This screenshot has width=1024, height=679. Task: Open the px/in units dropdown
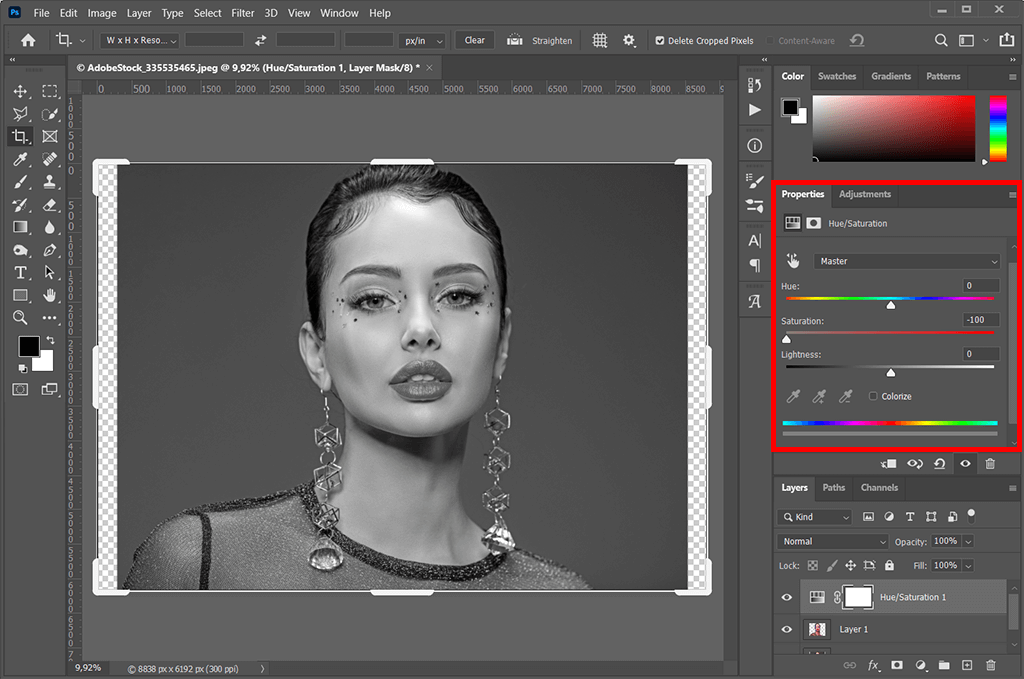[422, 40]
